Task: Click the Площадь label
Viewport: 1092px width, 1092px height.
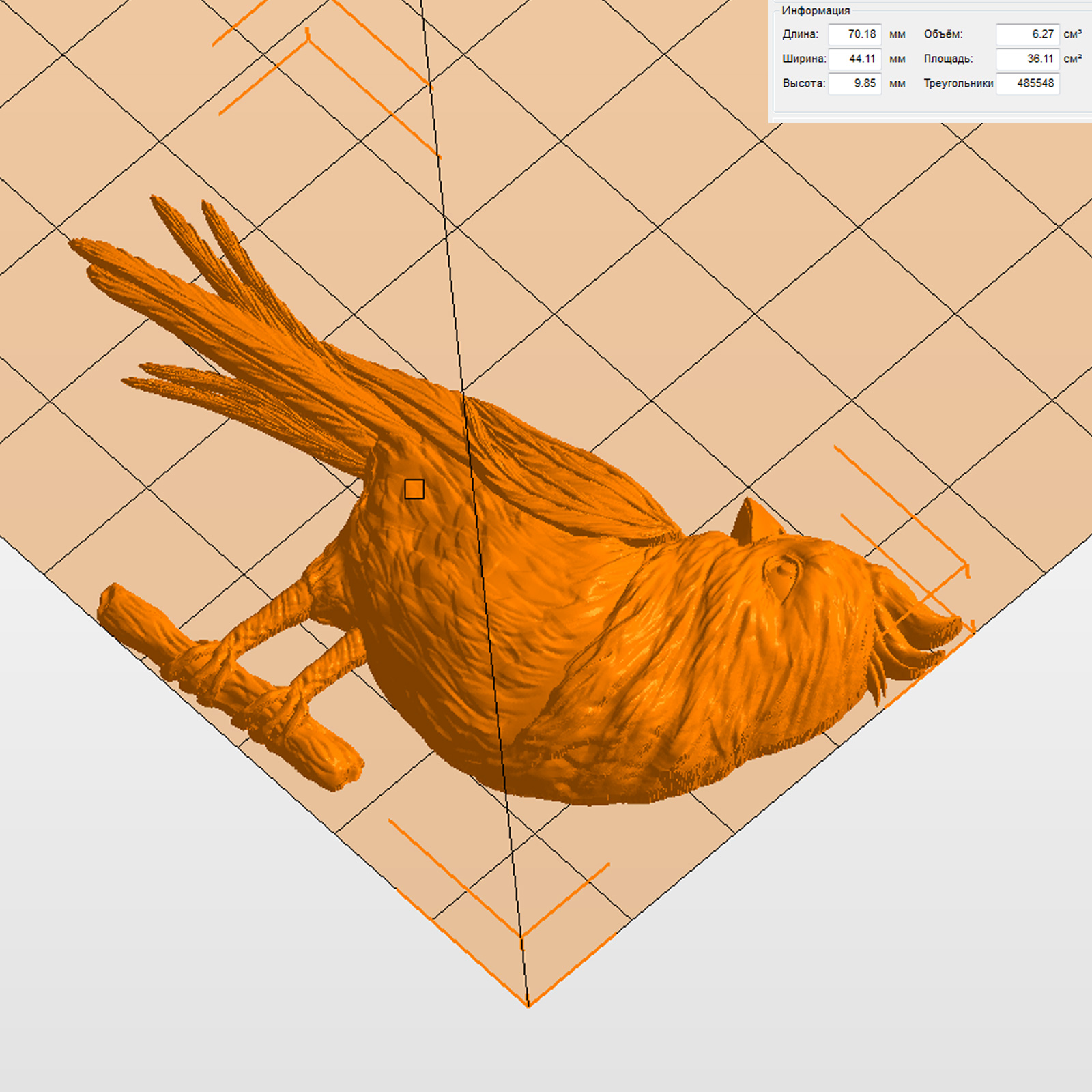Action: [x=948, y=59]
